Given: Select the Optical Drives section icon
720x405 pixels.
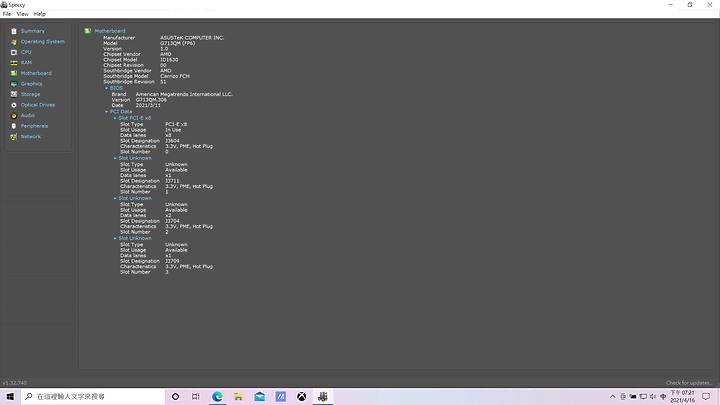Looking at the screenshot, I should (14, 105).
